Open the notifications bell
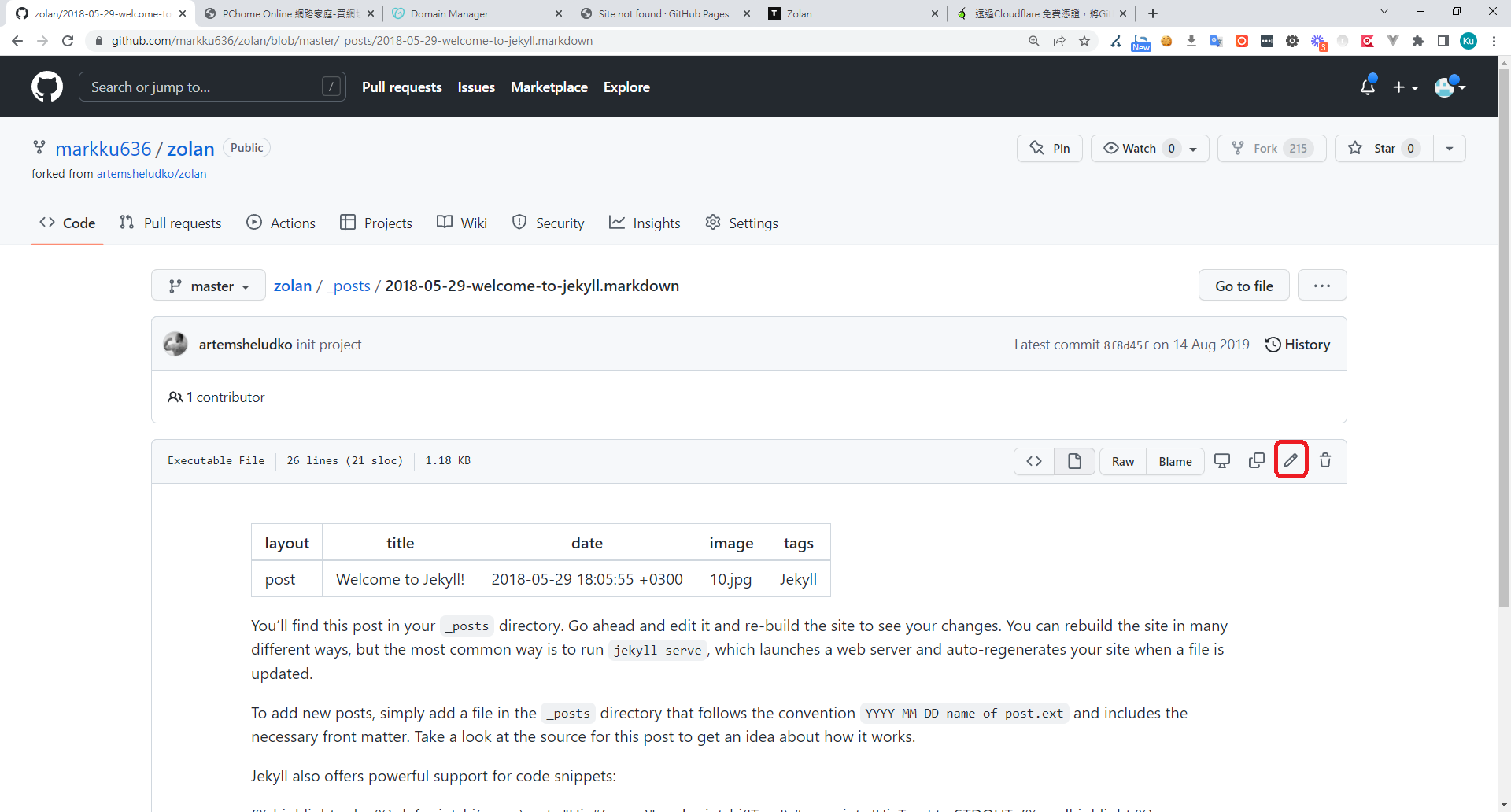 coord(1368,87)
